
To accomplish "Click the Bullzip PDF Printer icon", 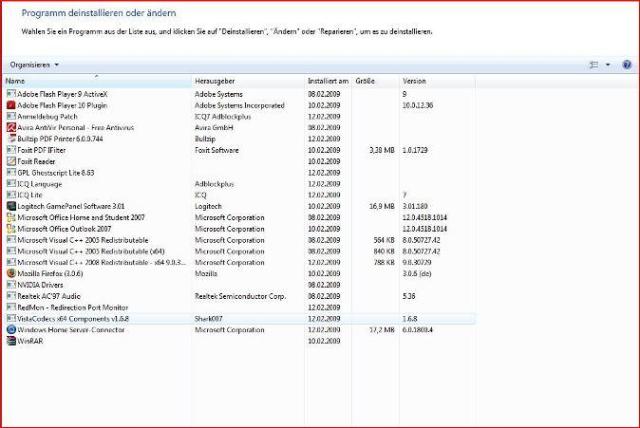I will pos(11,139).
